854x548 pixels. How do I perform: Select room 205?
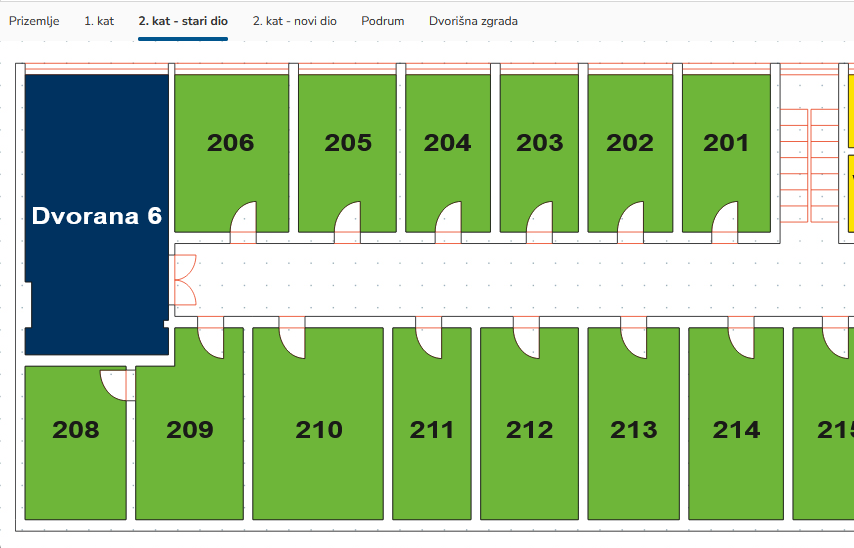[347, 143]
